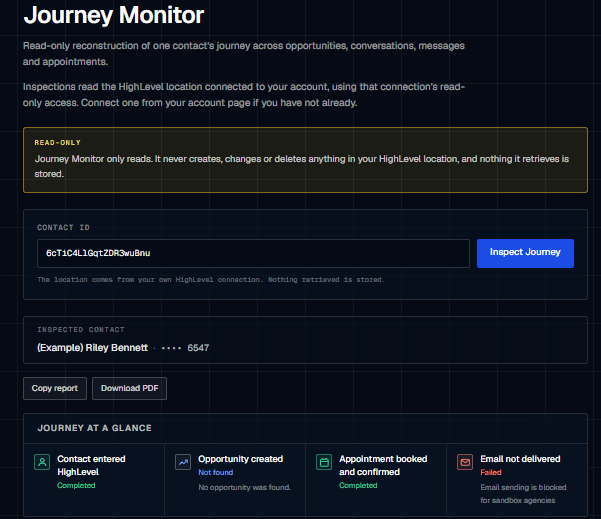The image size is (601, 519).
Task: Click the CONTACT ID label
Action: (63, 227)
